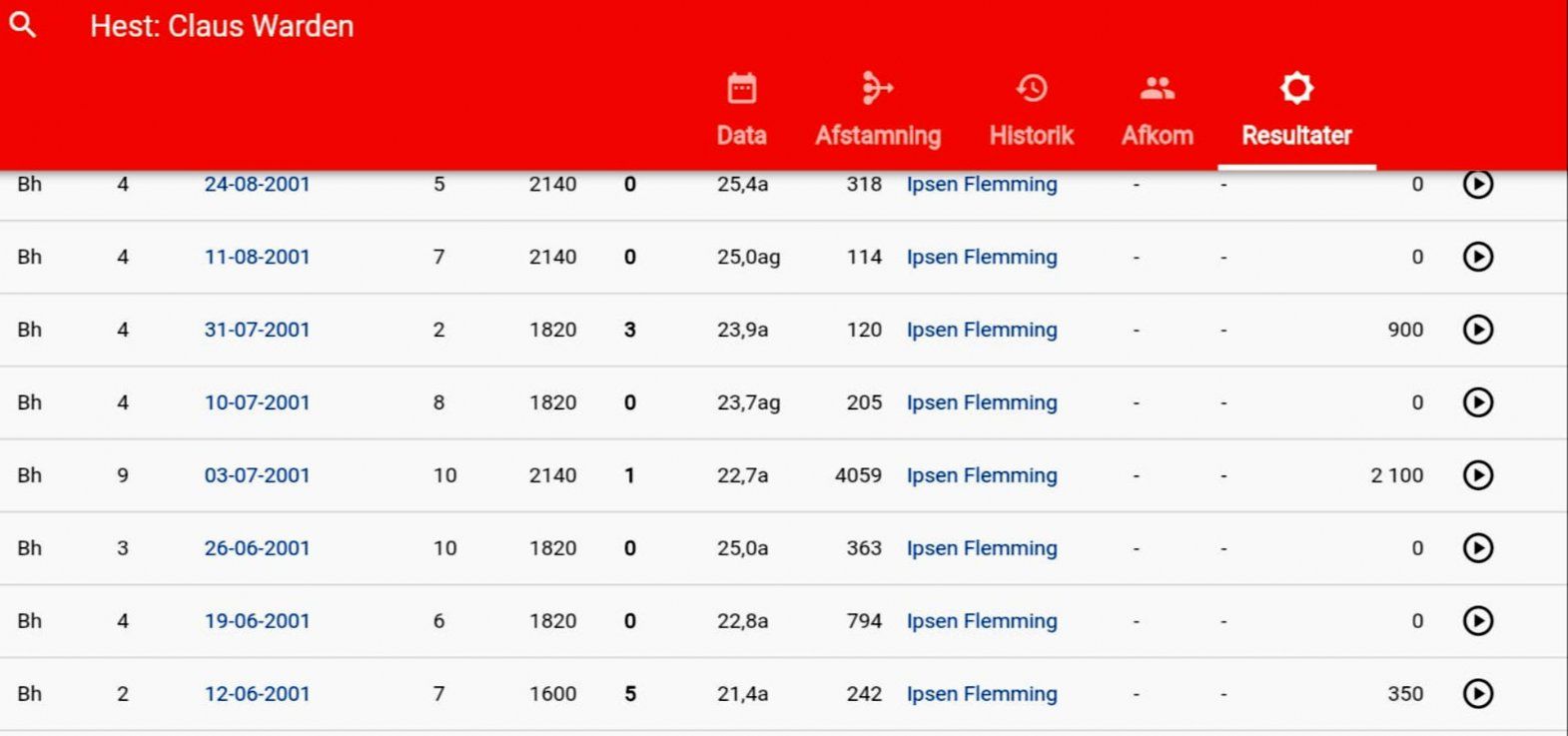Click Ipsen Flemming in 19-06-2001 row
The height and width of the screenshot is (736, 1568).
pyautogui.click(x=981, y=621)
